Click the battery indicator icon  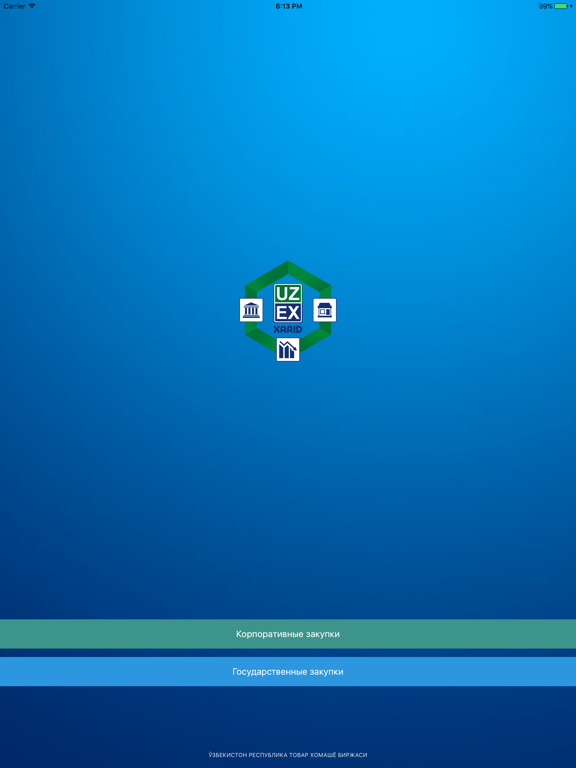562,6
